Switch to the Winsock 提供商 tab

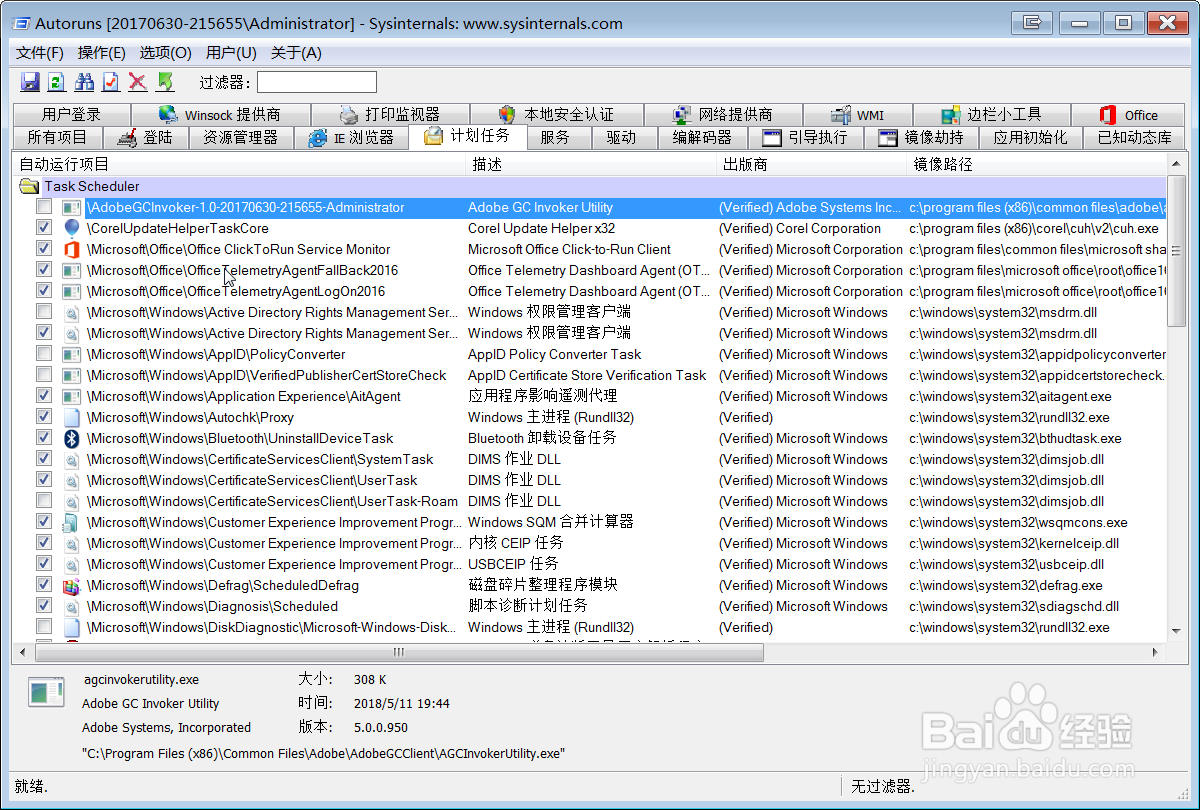[220, 115]
